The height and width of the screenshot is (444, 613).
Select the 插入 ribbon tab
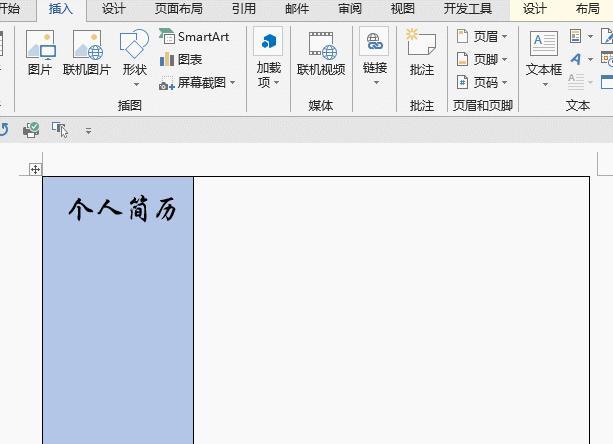[61, 9]
